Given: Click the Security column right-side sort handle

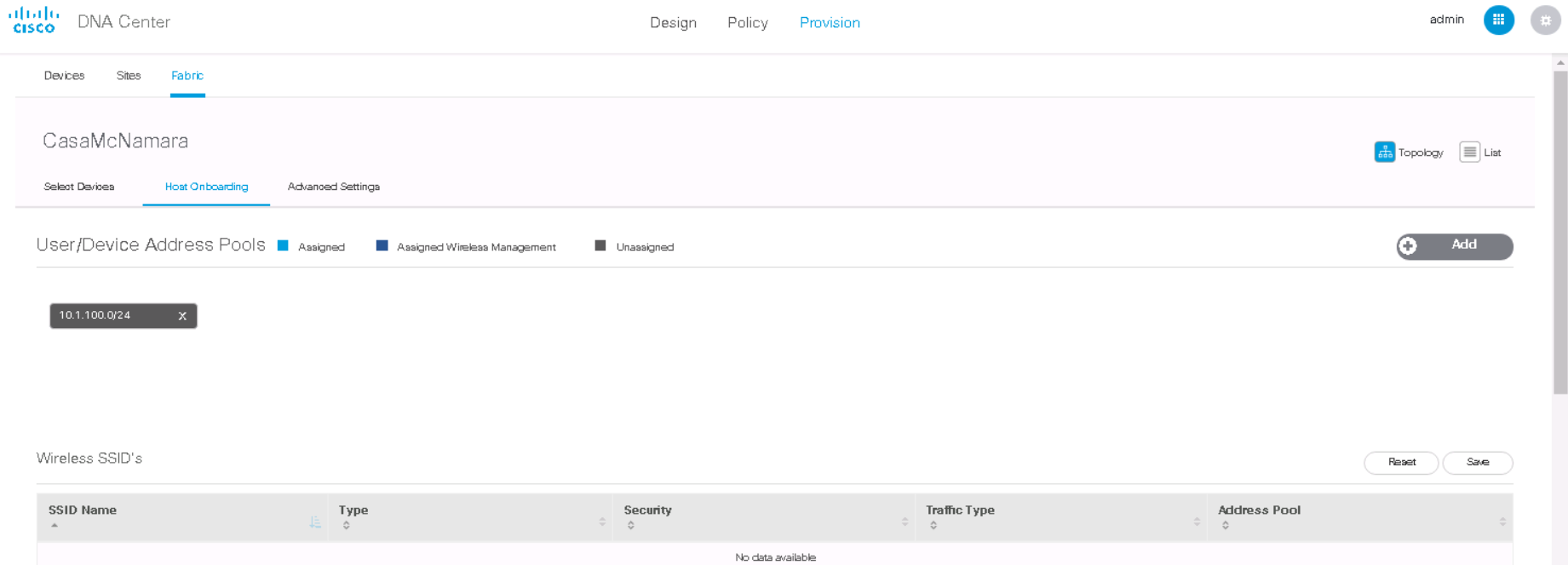Looking at the screenshot, I should pyautogui.click(x=905, y=522).
